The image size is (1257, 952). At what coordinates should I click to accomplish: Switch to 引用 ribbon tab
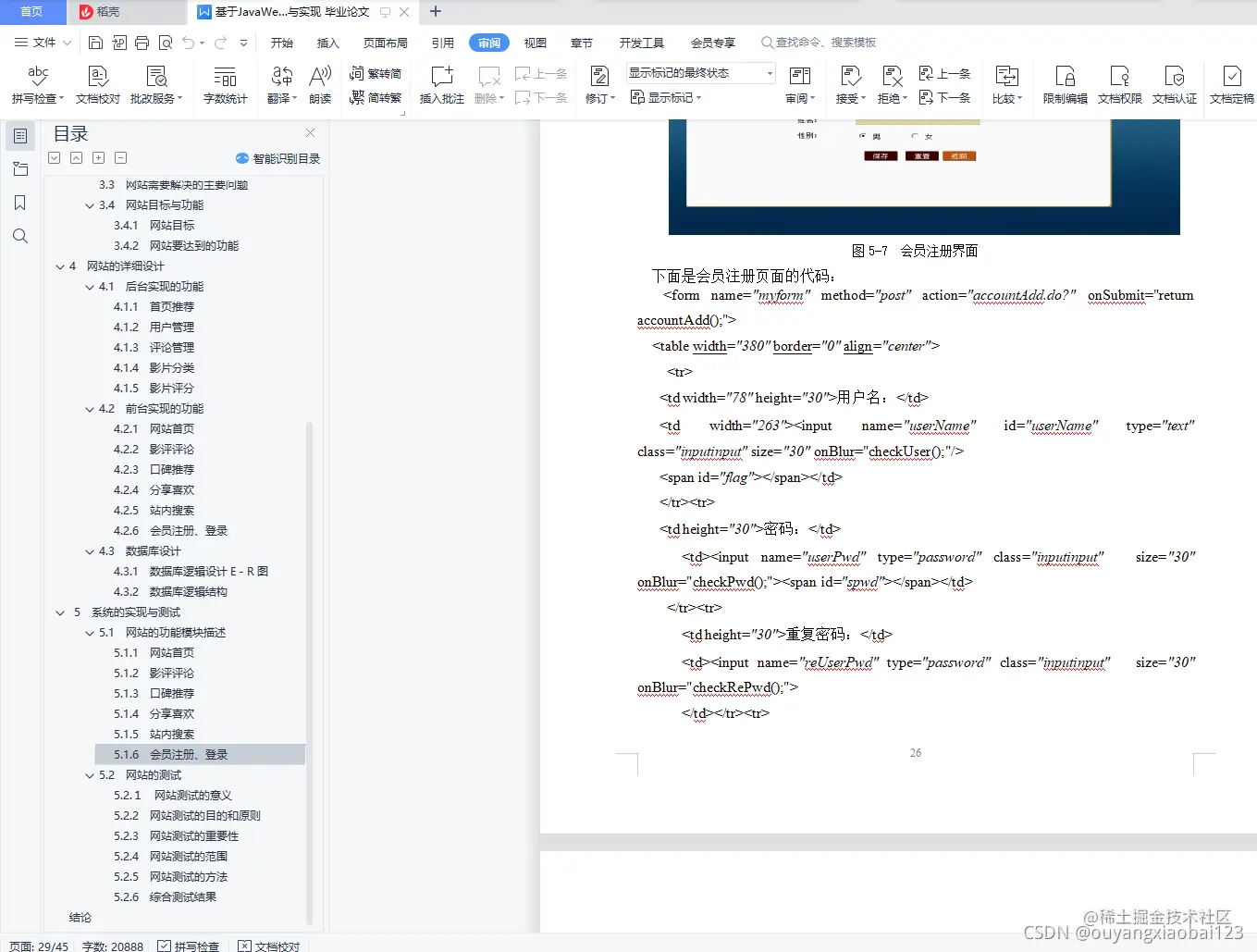coord(443,43)
